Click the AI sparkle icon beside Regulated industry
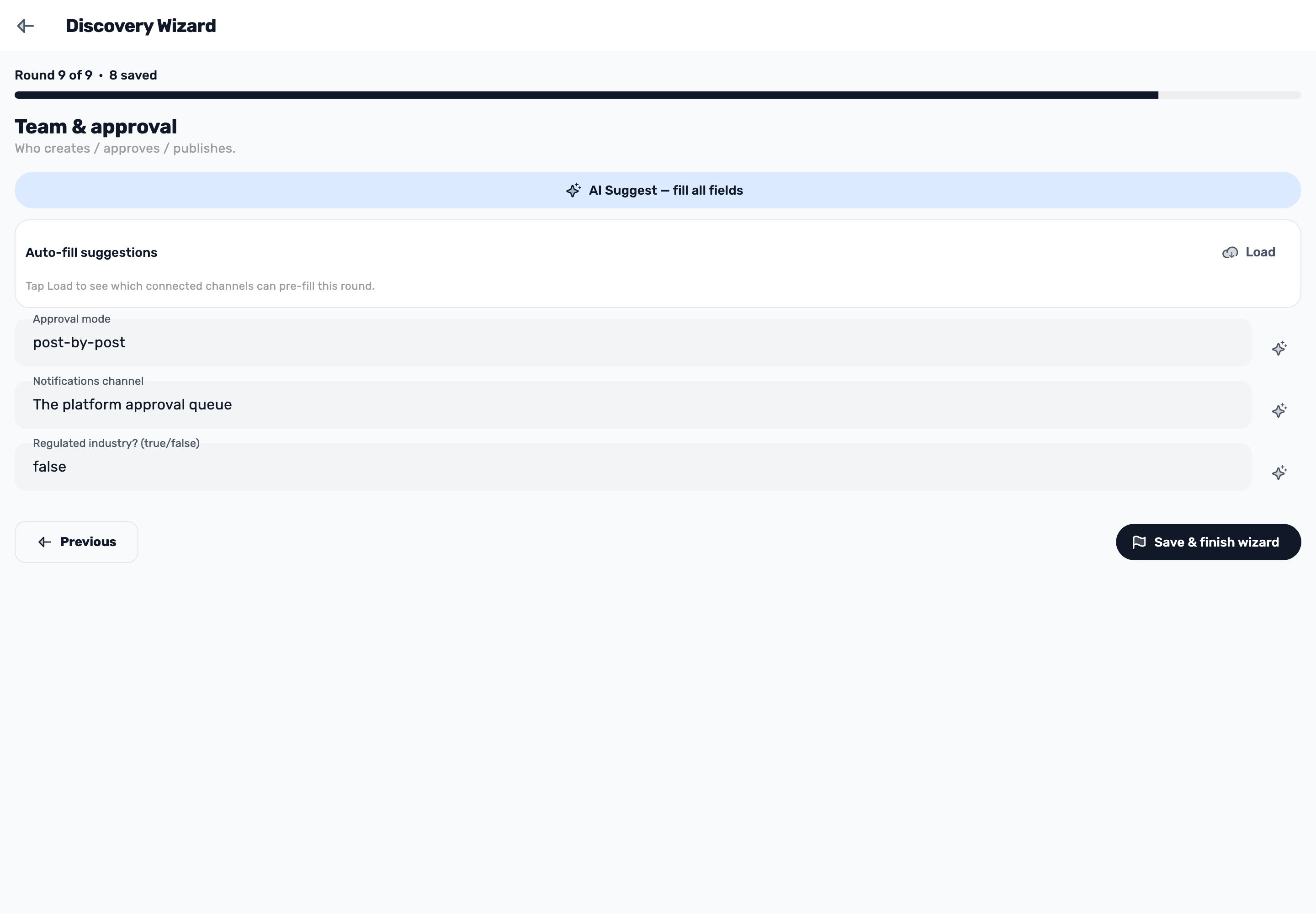Screen dimensions: 1316x914 click(1279, 473)
